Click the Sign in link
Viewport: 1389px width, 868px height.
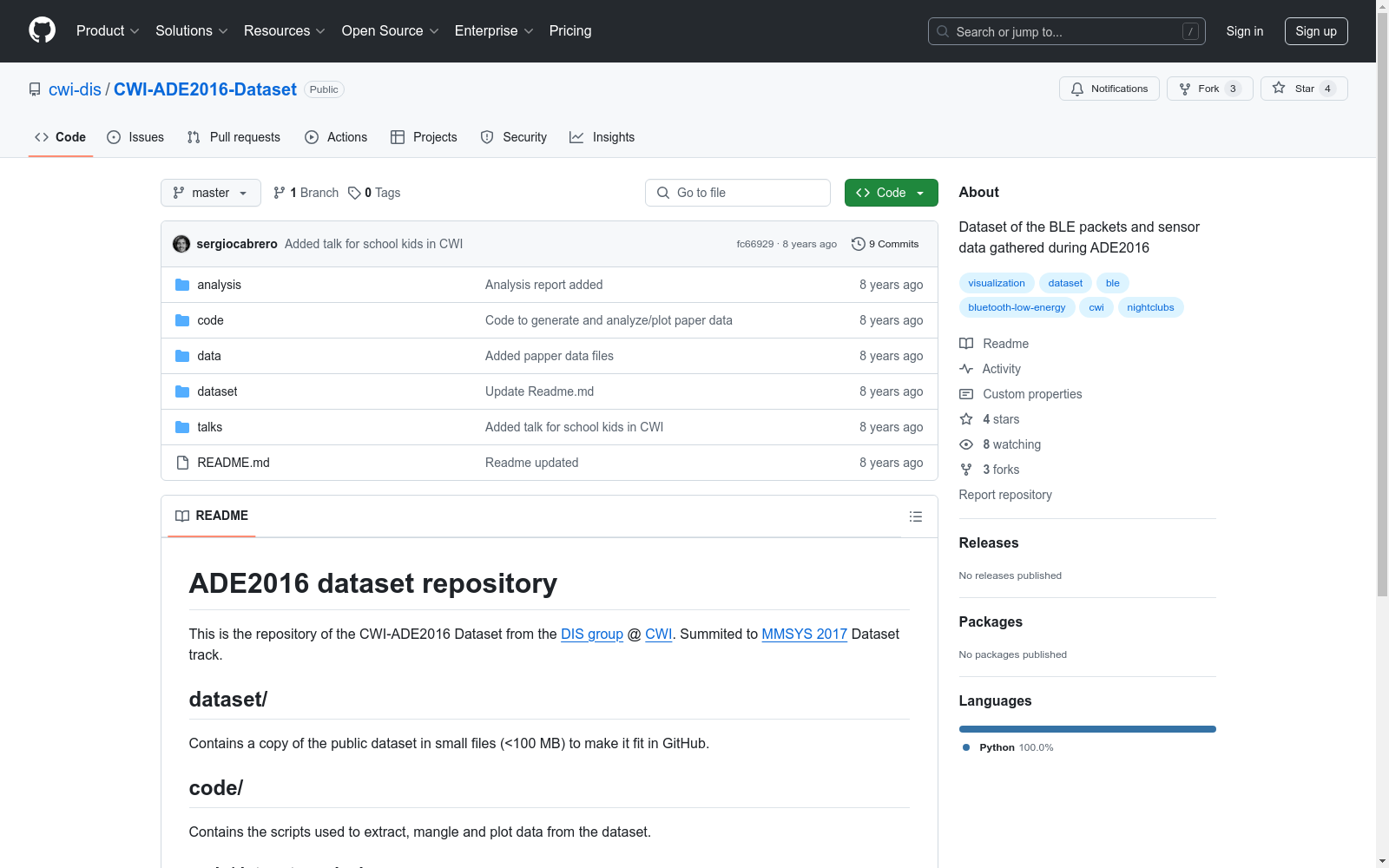click(1245, 31)
